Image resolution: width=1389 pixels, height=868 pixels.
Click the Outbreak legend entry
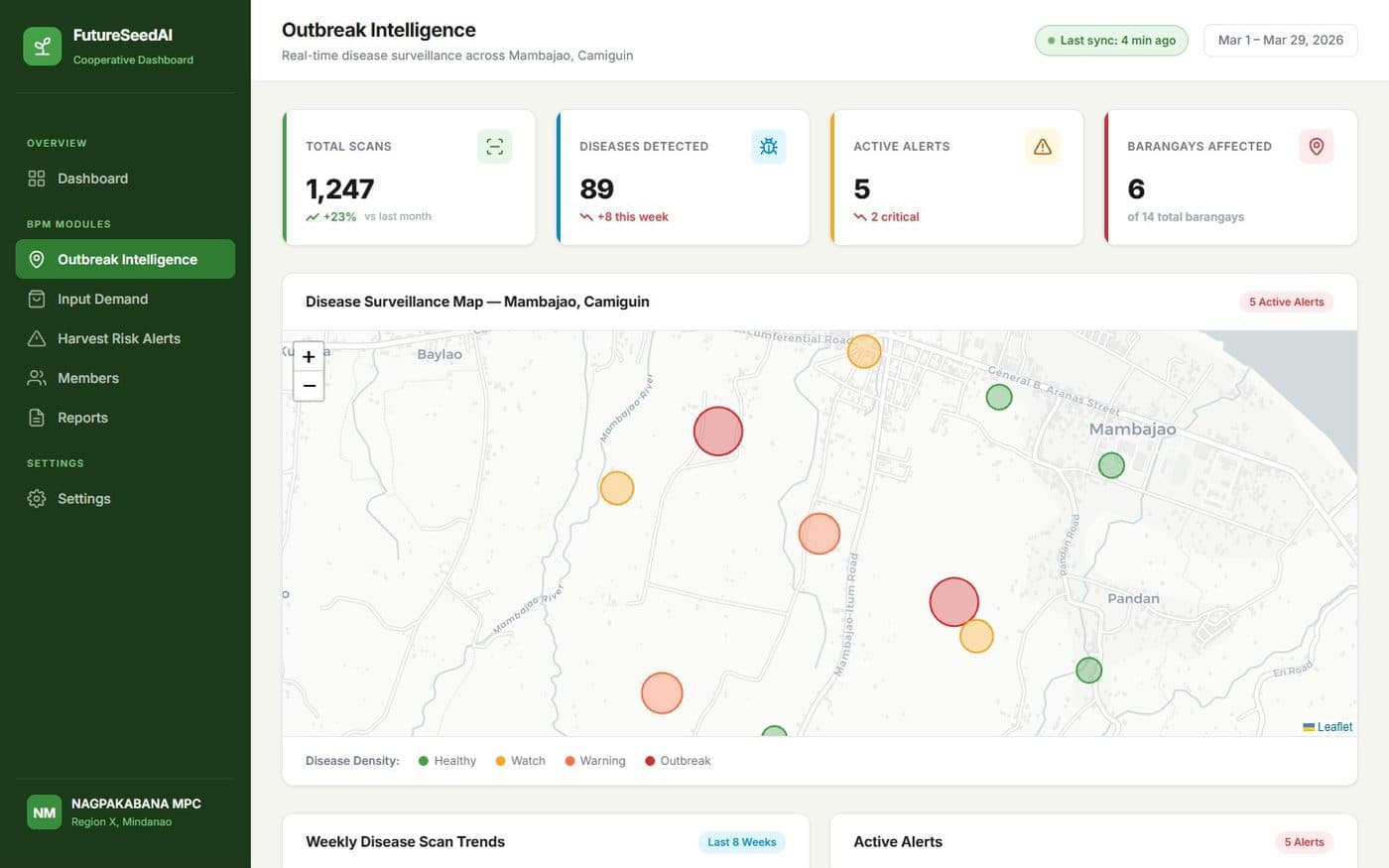click(678, 761)
